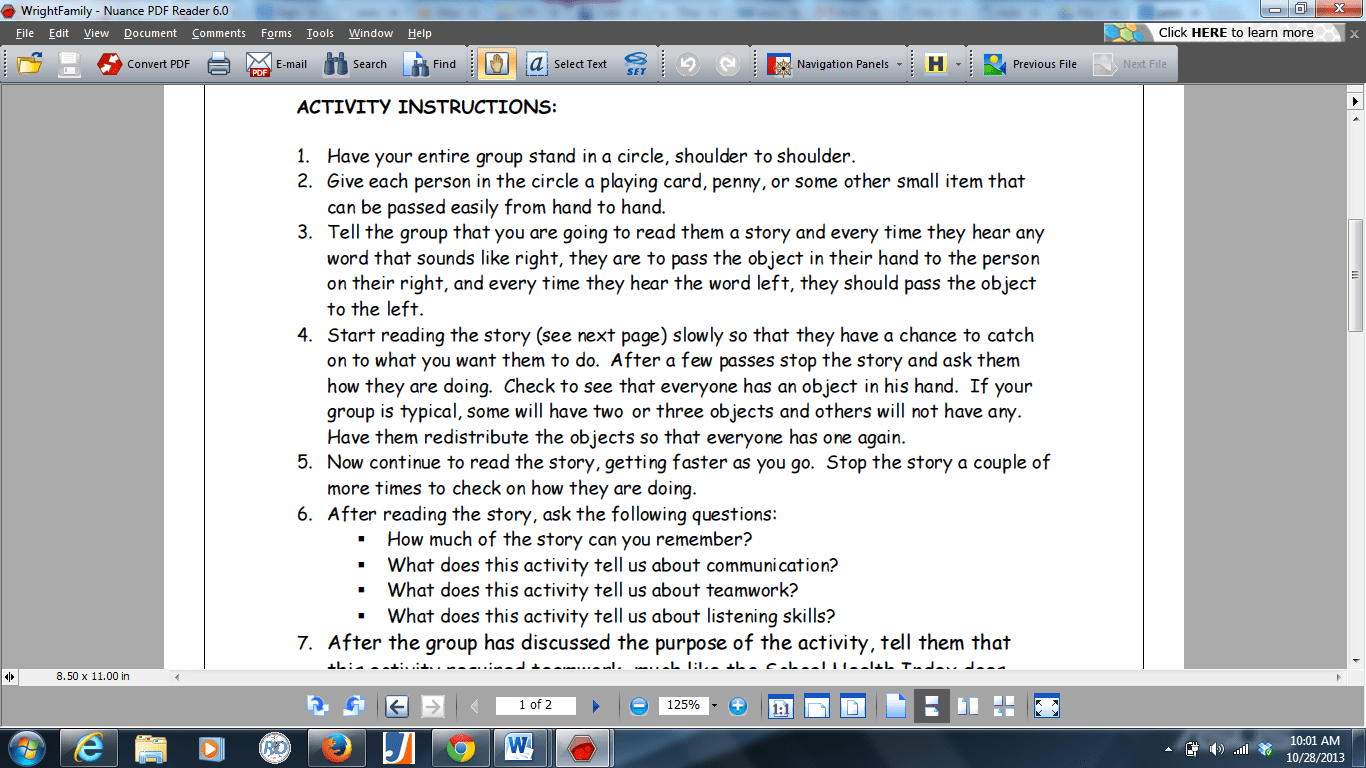Click the Convert PDF toolbar button
This screenshot has height=768, width=1366.
tap(144, 64)
